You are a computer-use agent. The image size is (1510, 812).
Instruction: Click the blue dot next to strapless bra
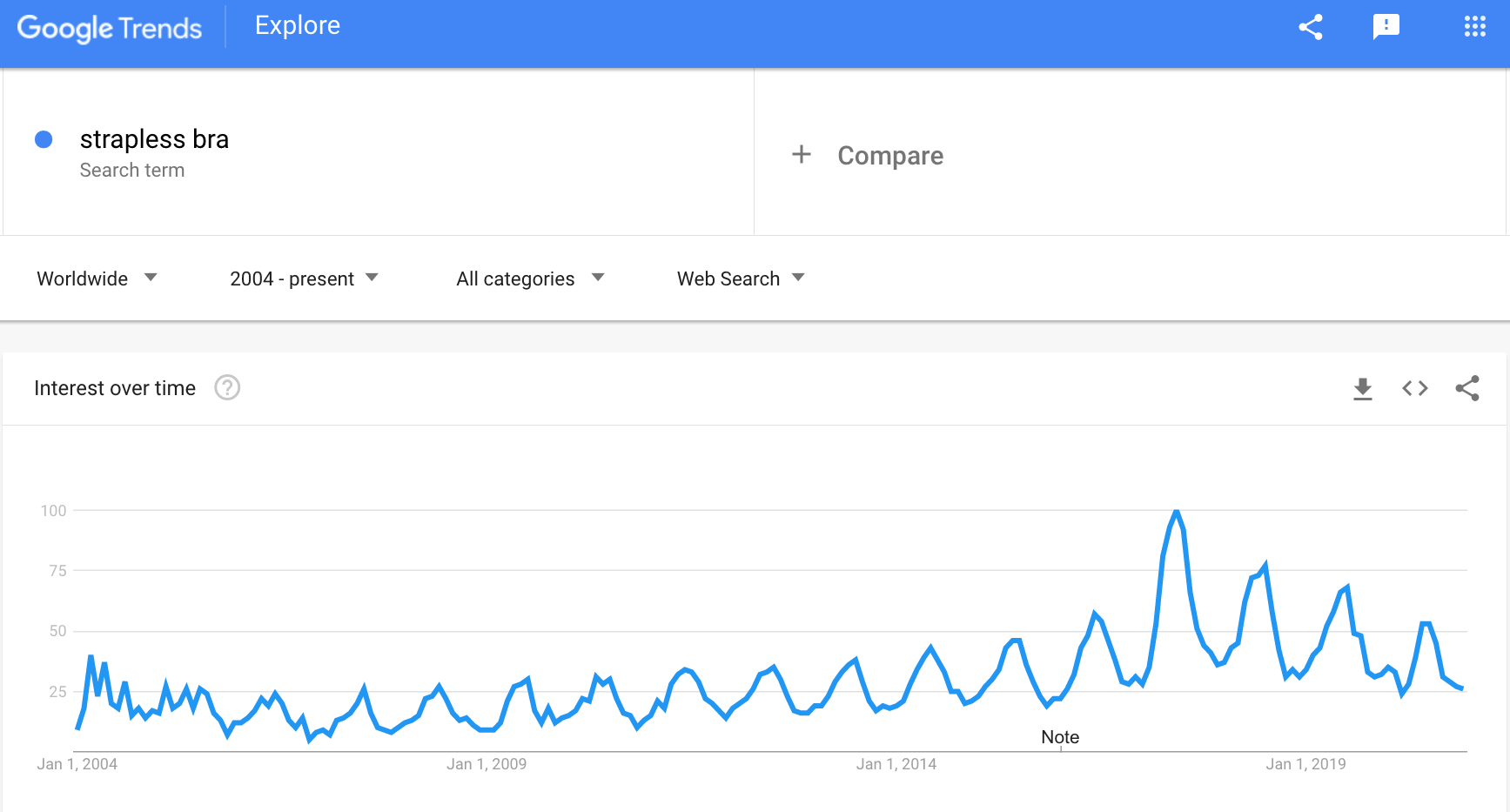pyautogui.click(x=44, y=139)
